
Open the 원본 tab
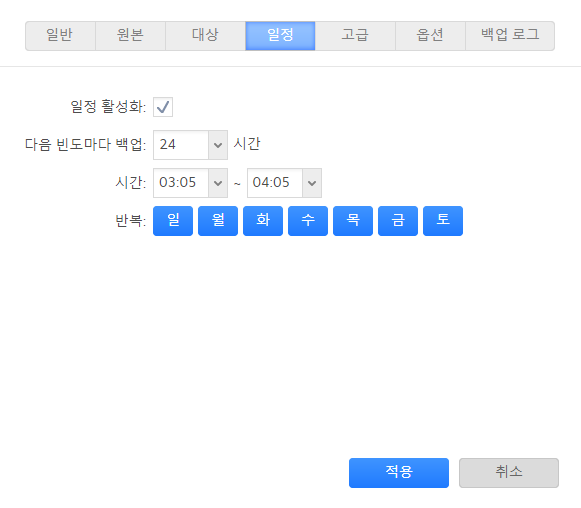pyautogui.click(x=130, y=36)
